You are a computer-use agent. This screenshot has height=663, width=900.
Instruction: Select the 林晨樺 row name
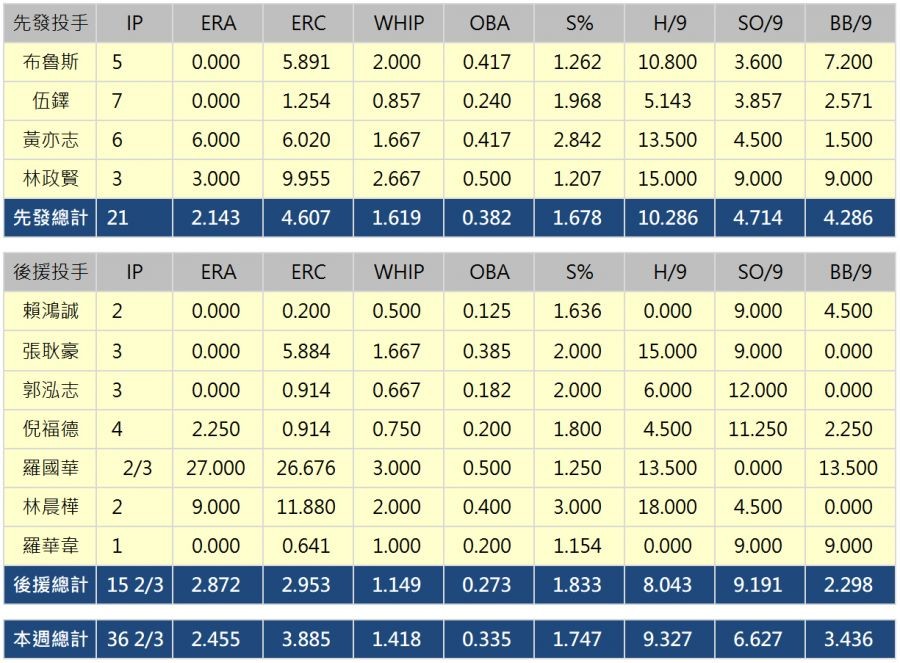(x=50, y=507)
